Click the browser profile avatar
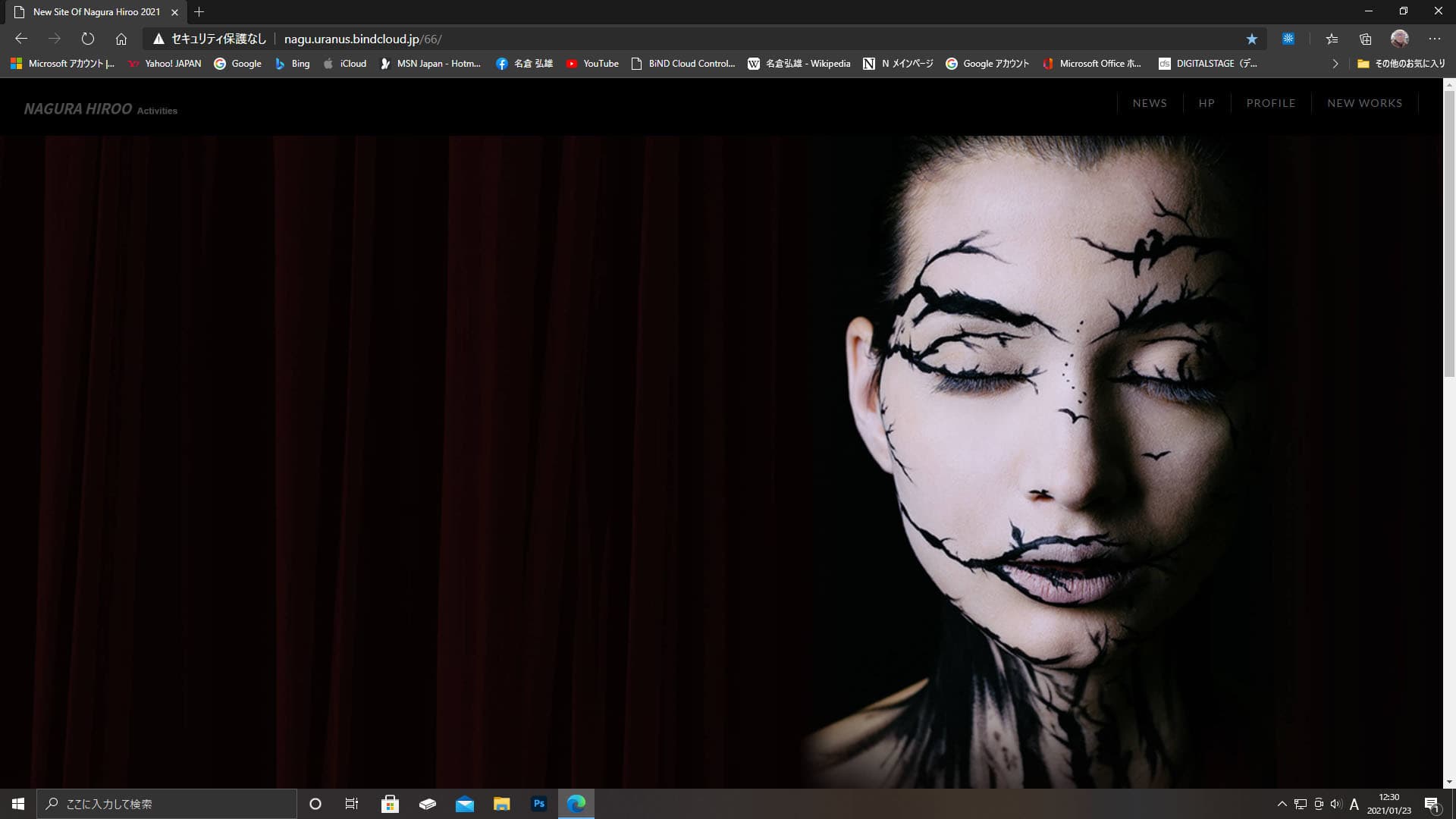 tap(1399, 39)
